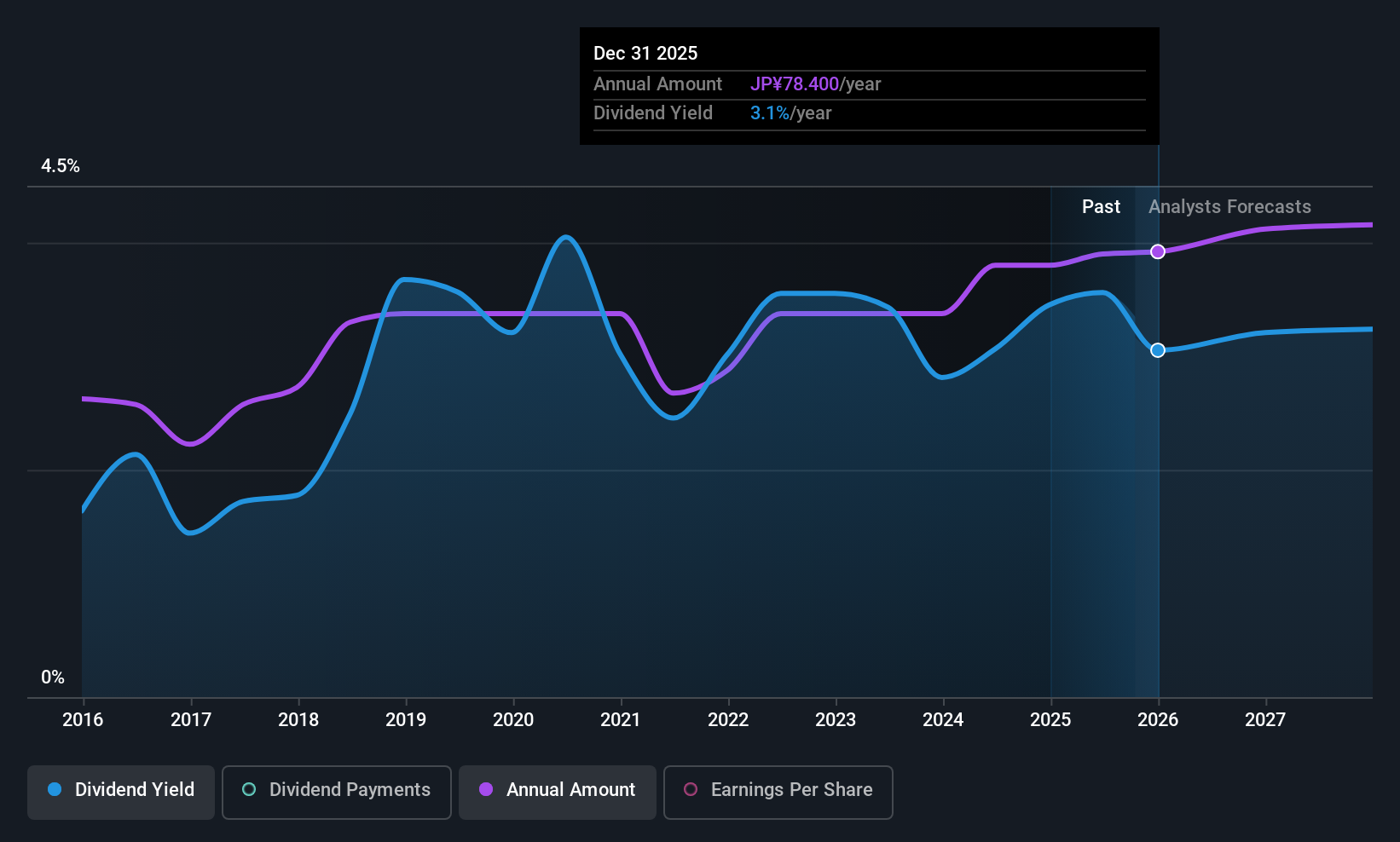Click the Analysts Forecasts label
1400x842 pixels.
tap(1229, 206)
